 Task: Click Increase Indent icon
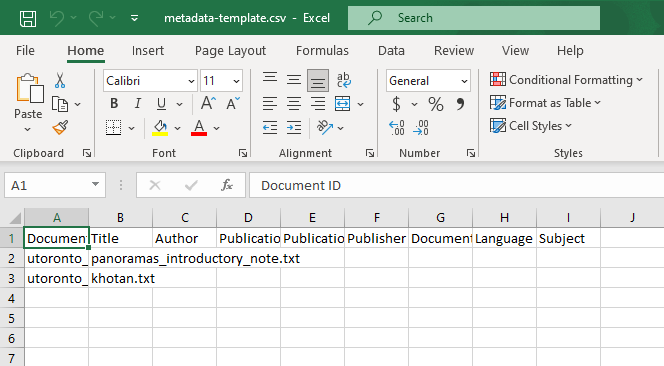(x=293, y=128)
